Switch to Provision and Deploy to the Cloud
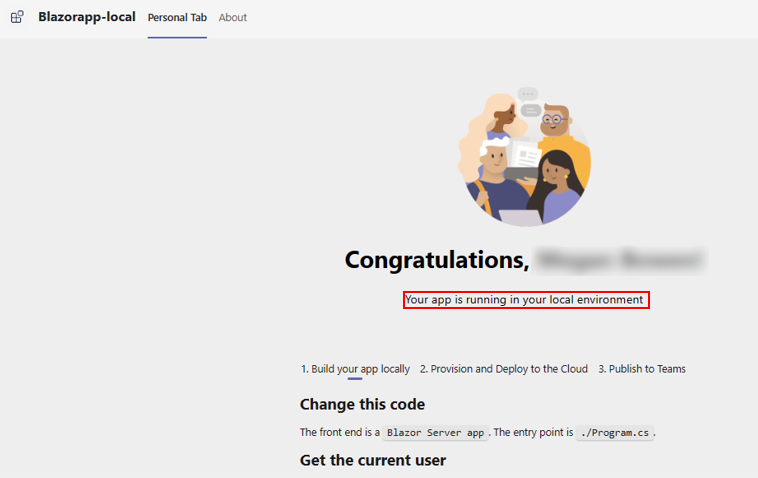Viewport: 758px width, 478px height. click(504, 369)
